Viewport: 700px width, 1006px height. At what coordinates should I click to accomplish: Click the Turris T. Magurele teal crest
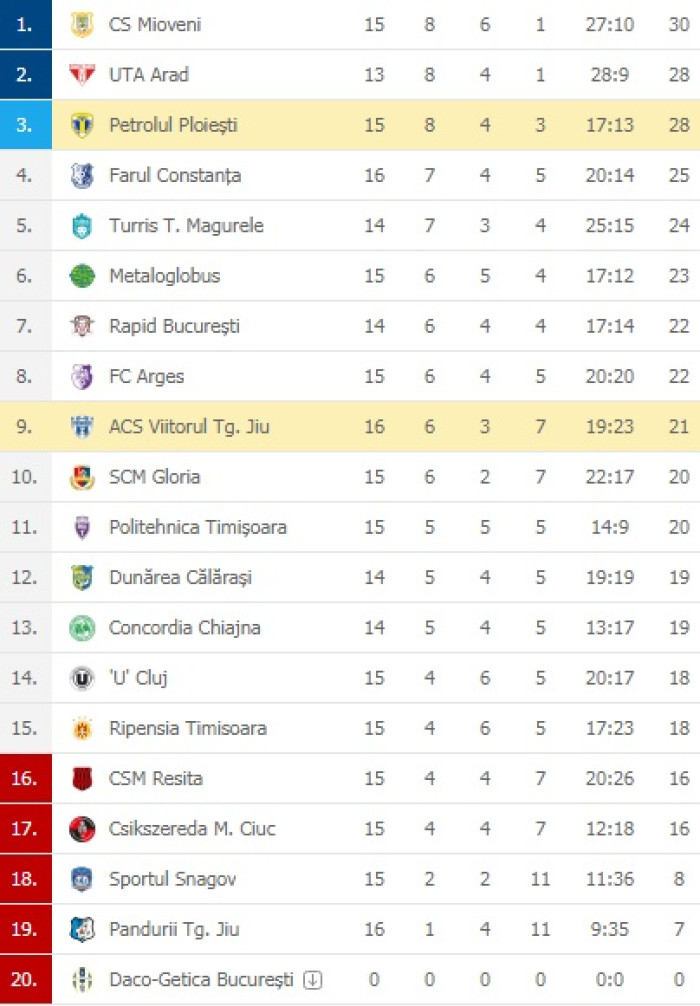(x=81, y=226)
